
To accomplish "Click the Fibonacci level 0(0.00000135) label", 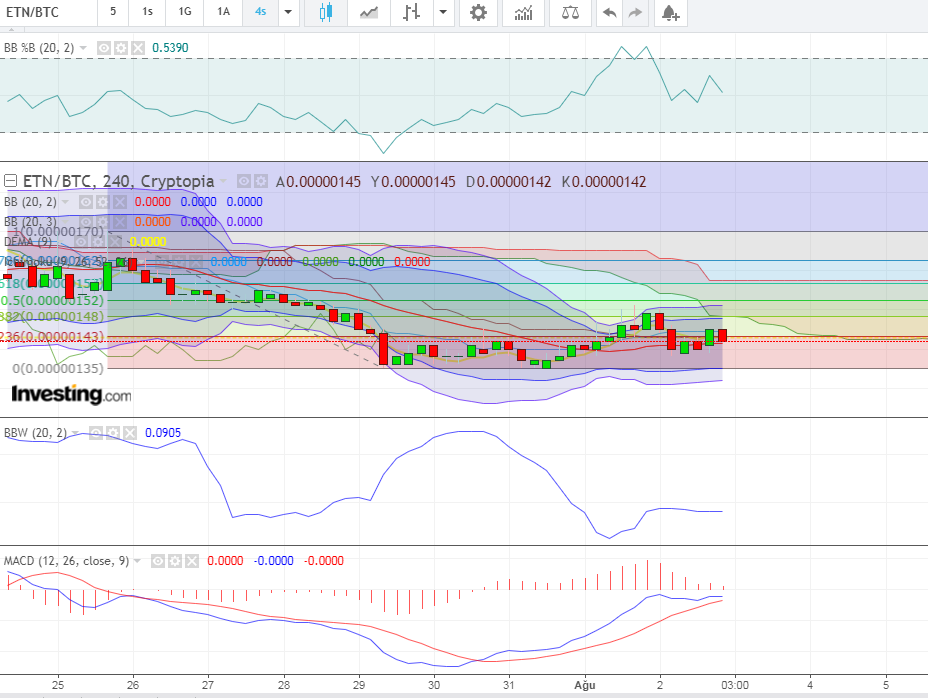I will click(58, 368).
